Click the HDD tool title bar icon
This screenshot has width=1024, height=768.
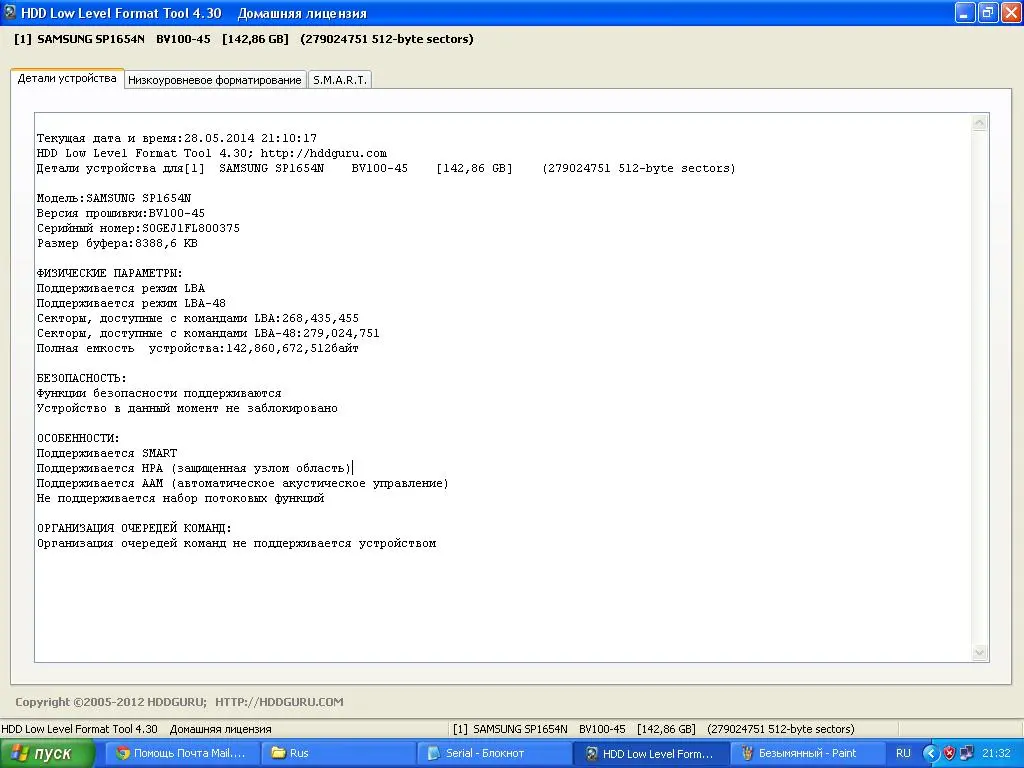click(10, 12)
